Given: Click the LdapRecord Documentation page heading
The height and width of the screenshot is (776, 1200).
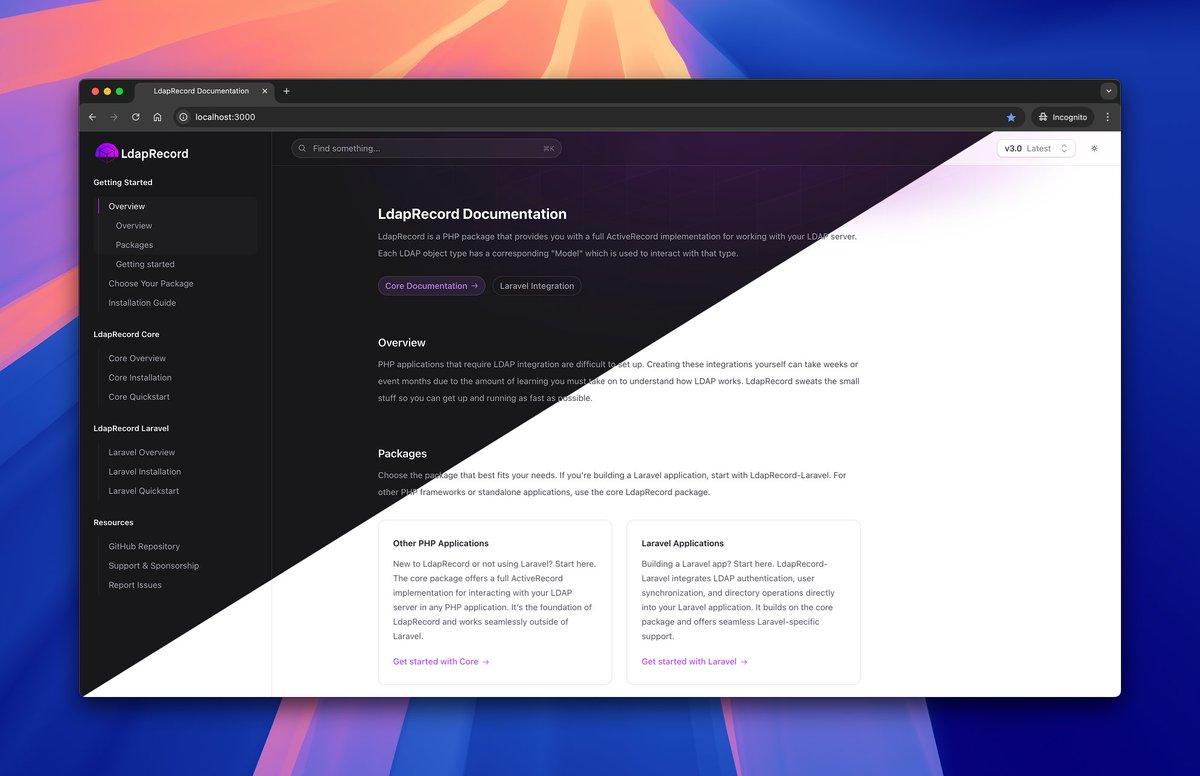Looking at the screenshot, I should tap(472, 214).
